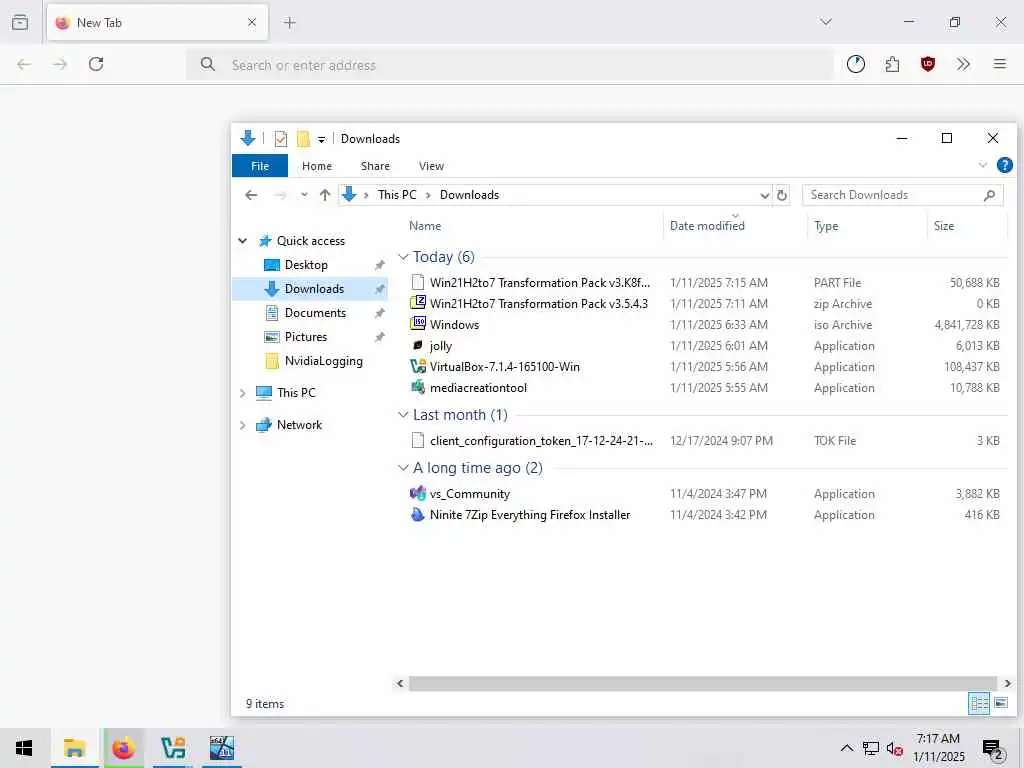
Task: Click This PC in address breadcrumb
Action: click(396, 195)
